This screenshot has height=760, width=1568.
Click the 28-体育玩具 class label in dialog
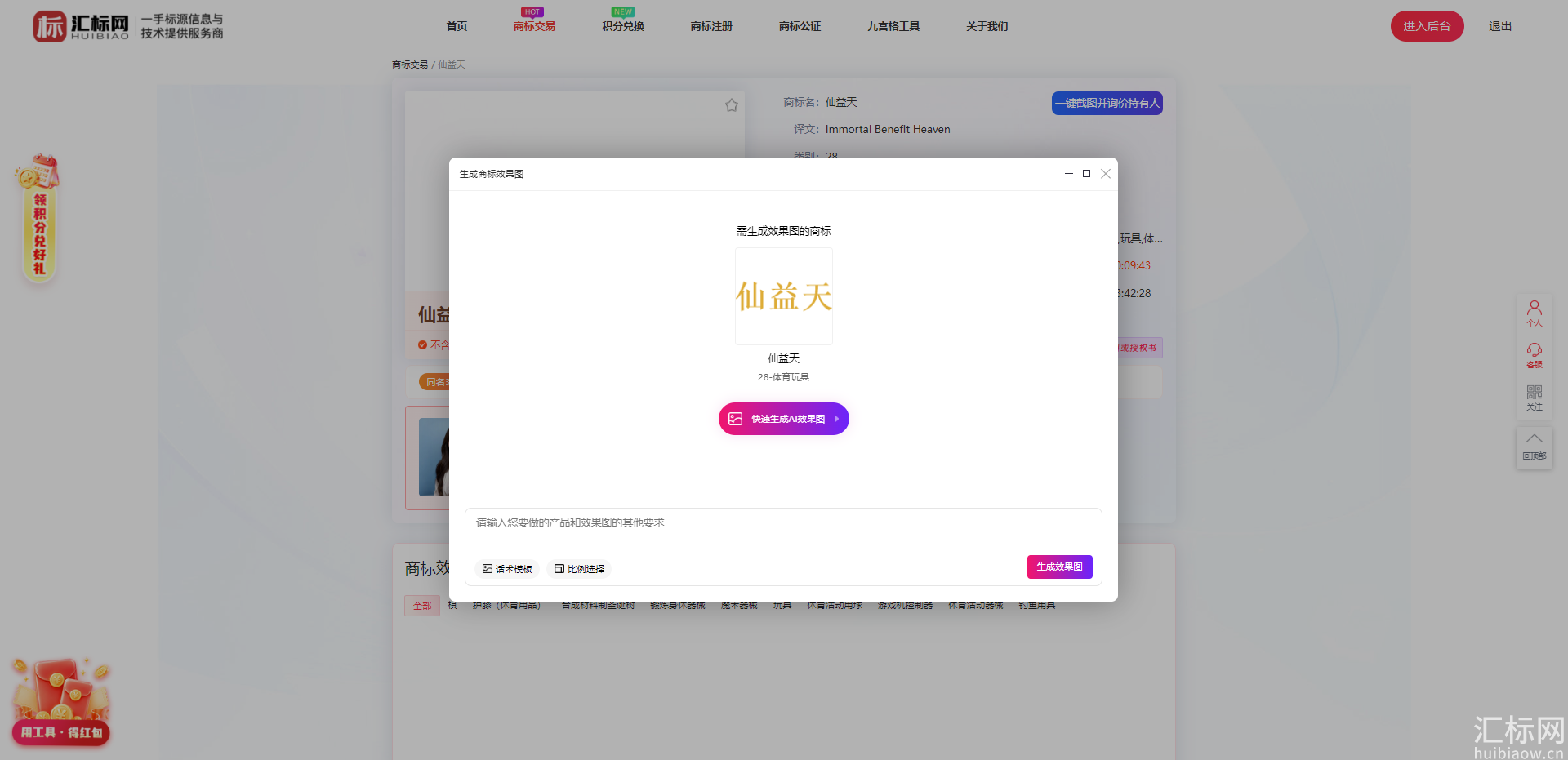(784, 377)
